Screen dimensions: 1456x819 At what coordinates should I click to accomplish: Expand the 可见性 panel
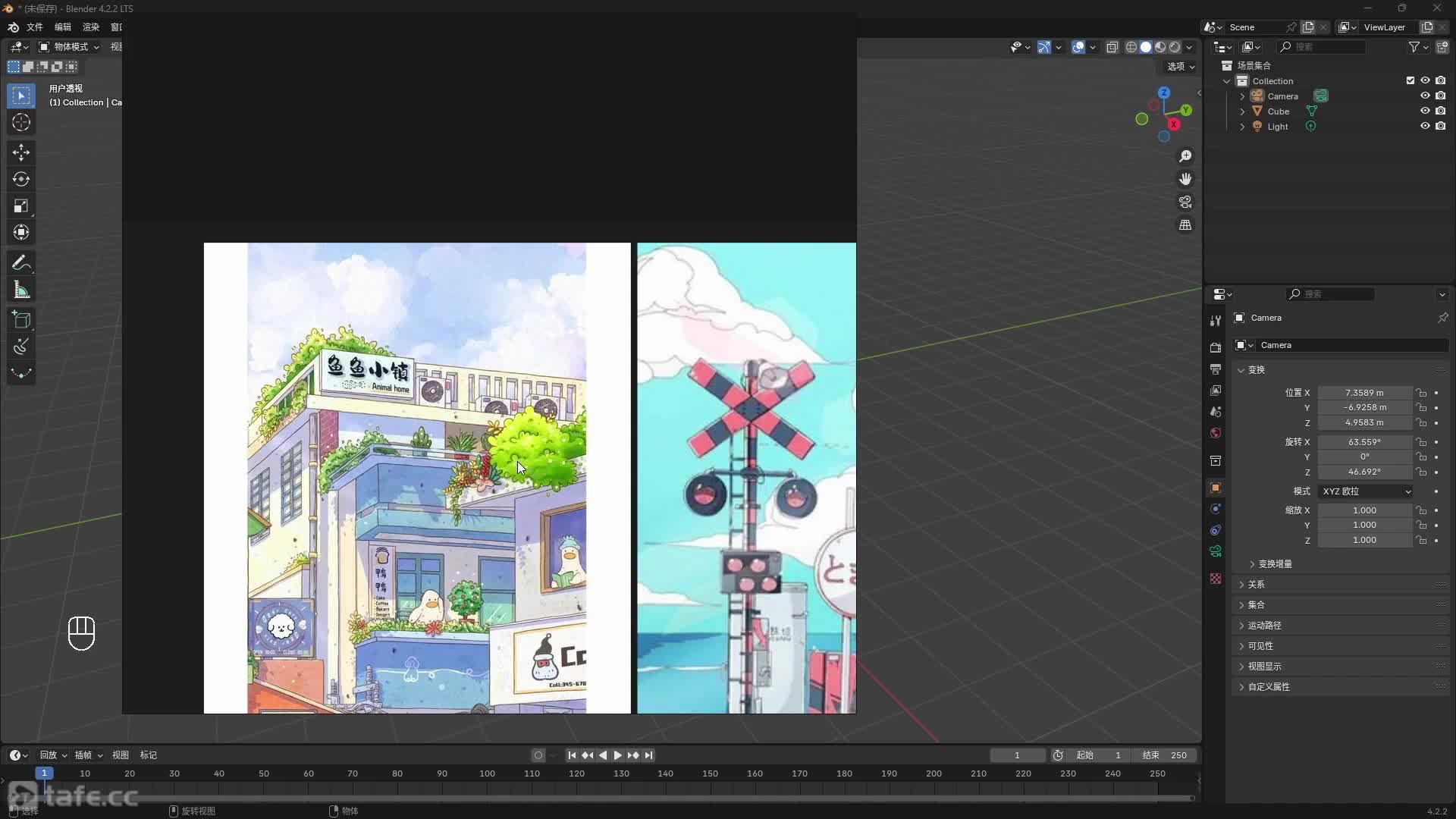(x=1260, y=646)
